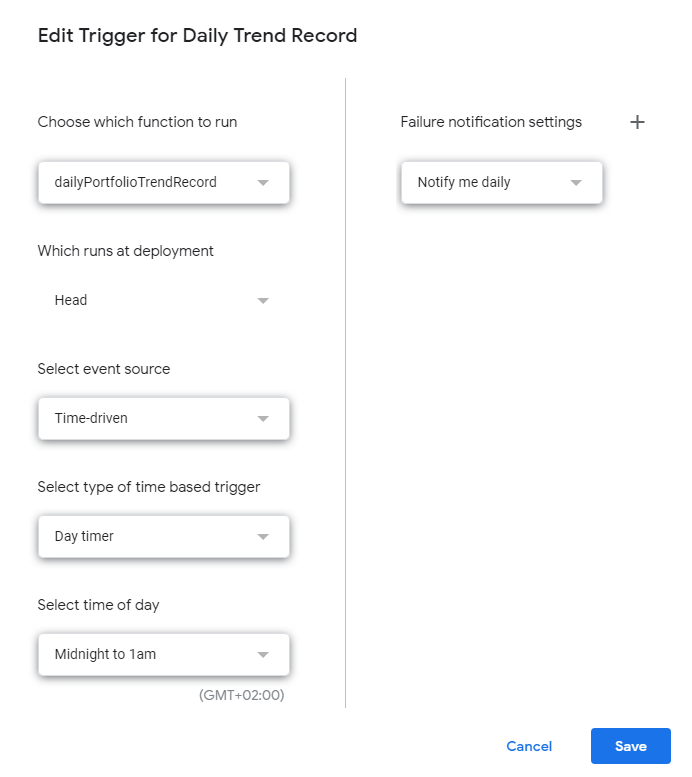Click arrow icon beside Midnight to 1am
The image size is (692, 777).
263,655
